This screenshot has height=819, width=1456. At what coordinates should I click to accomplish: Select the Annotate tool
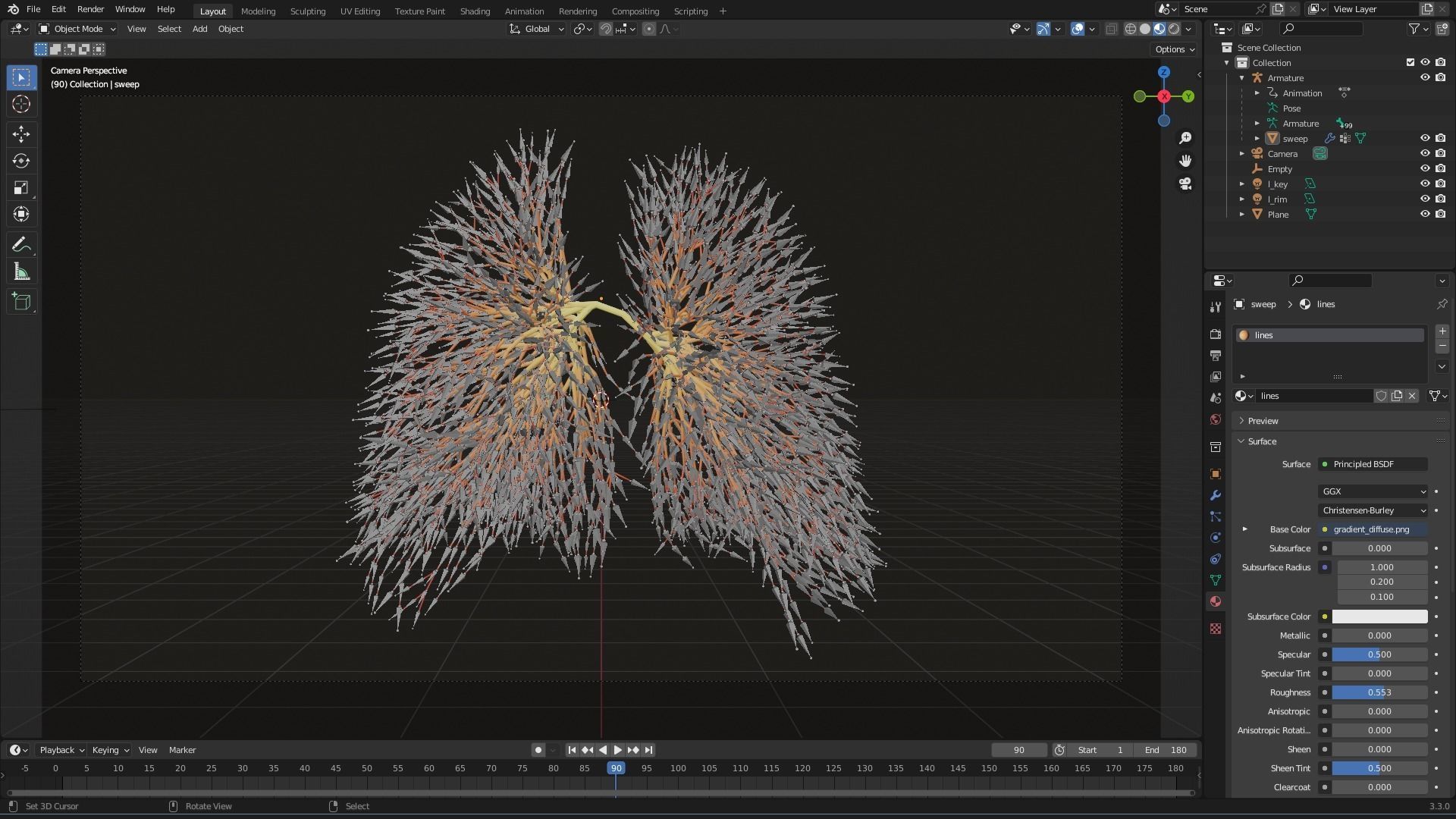pyautogui.click(x=21, y=244)
